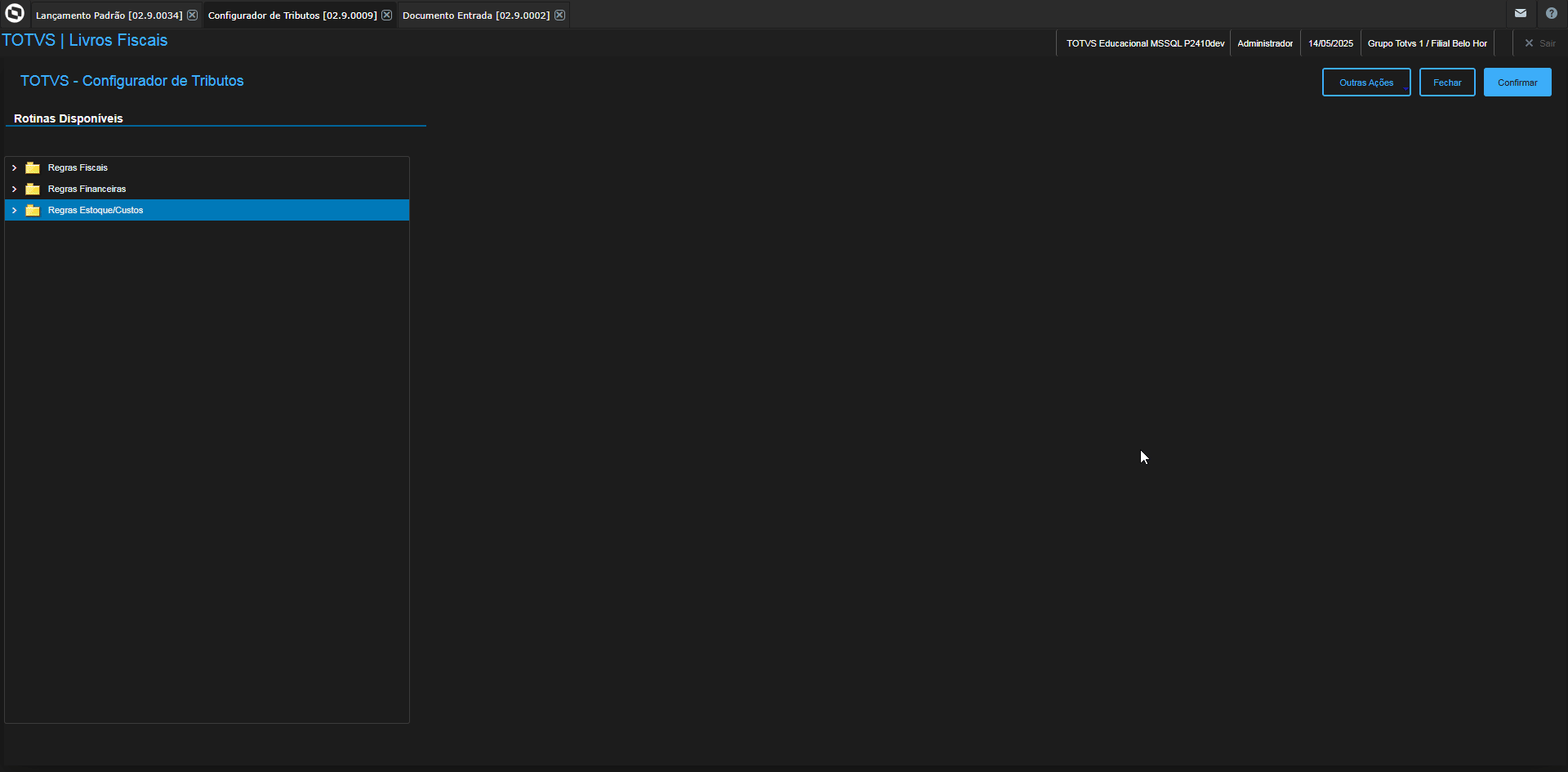Select Regras Financeiras tree item
The height and width of the screenshot is (772, 1568).
point(207,189)
